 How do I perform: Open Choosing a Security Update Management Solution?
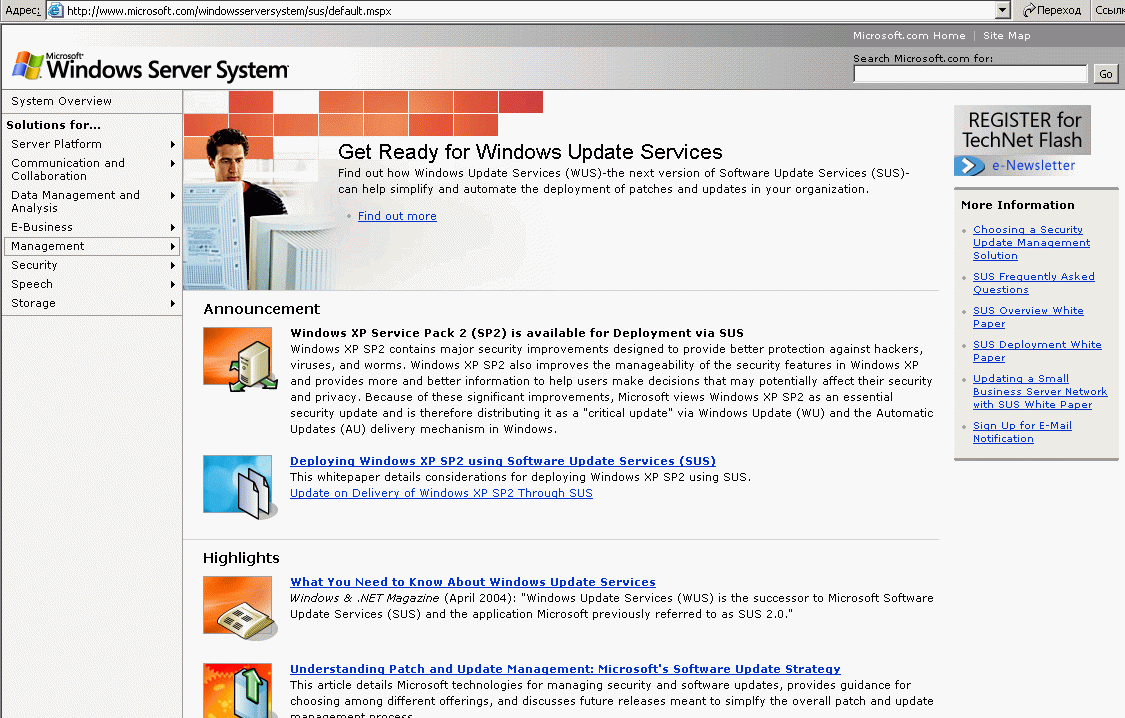(1031, 242)
